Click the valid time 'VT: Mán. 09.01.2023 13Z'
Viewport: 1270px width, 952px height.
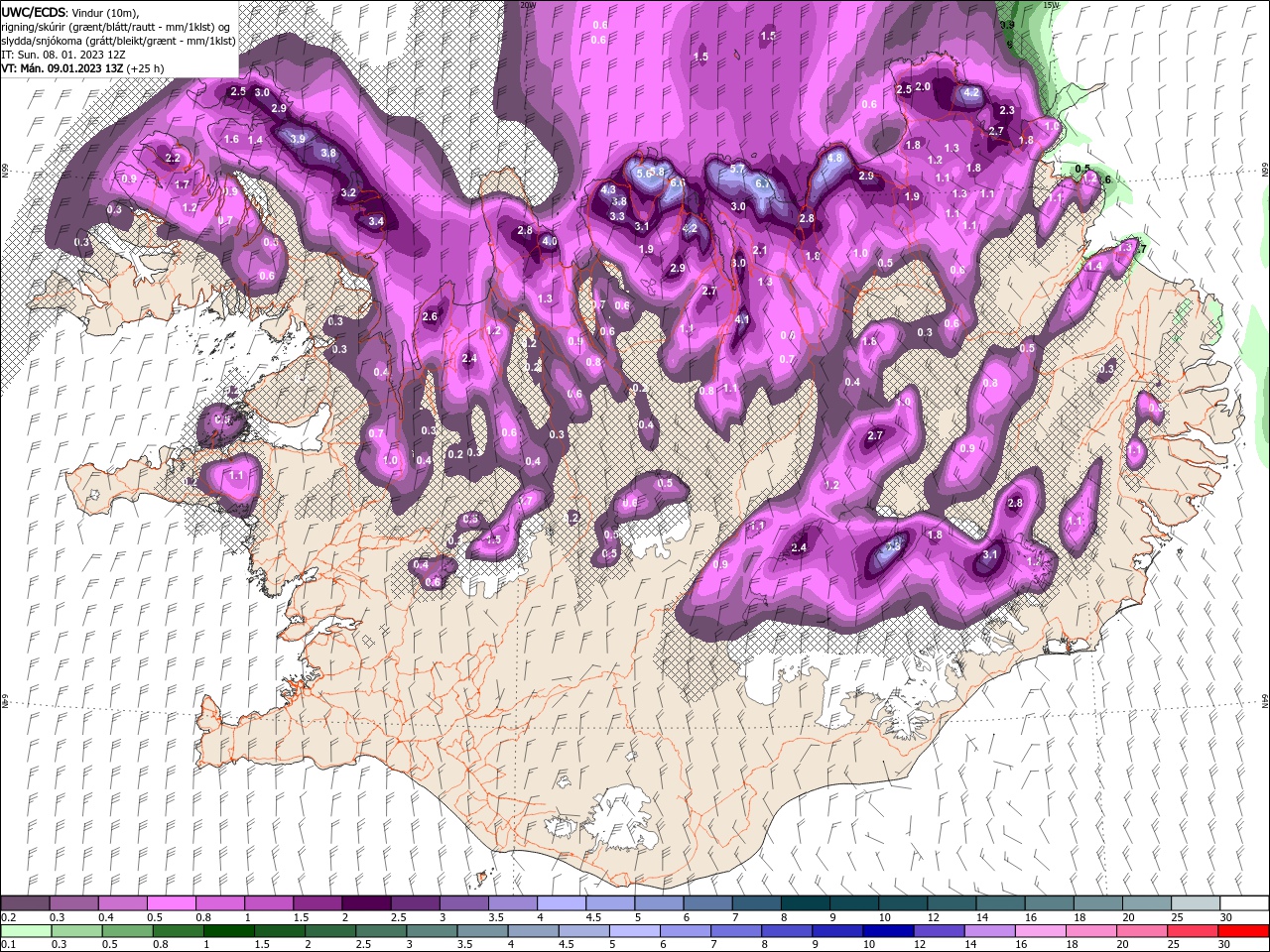point(62,68)
